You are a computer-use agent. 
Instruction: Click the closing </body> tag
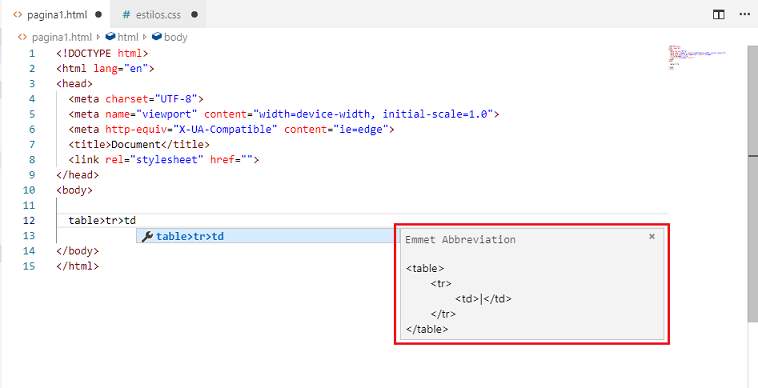pyautogui.click(x=77, y=251)
